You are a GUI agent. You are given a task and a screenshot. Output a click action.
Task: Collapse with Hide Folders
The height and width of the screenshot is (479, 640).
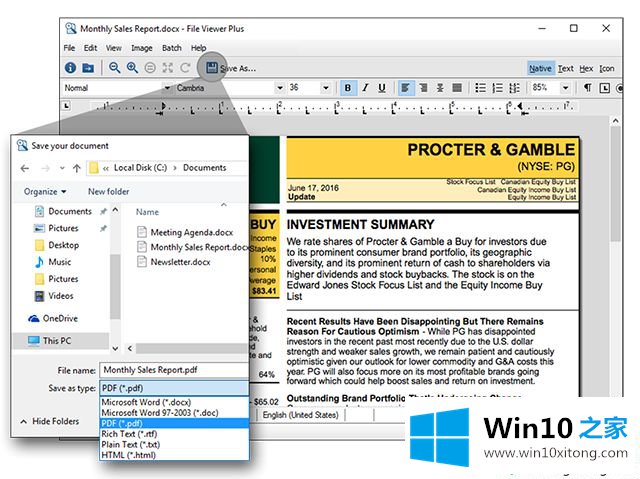pos(50,421)
